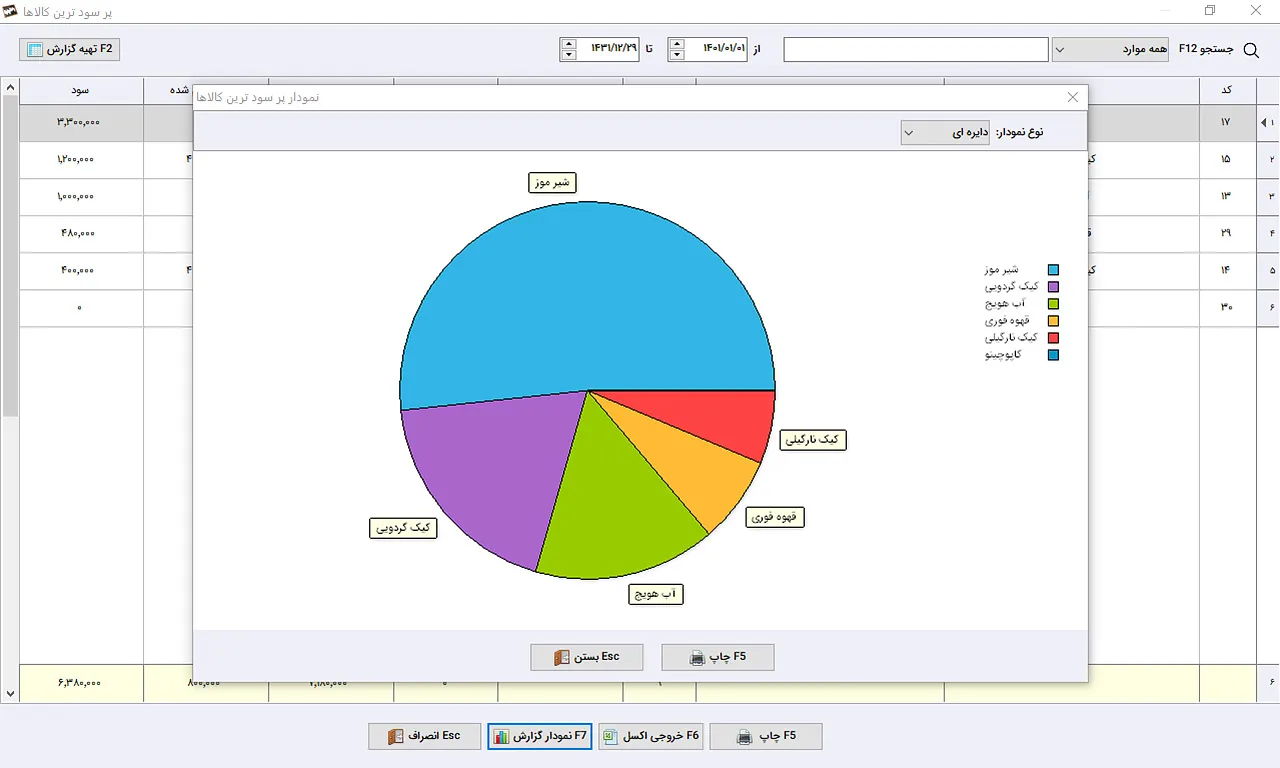Click F7 نمودار گزارش chart button

point(541,736)
